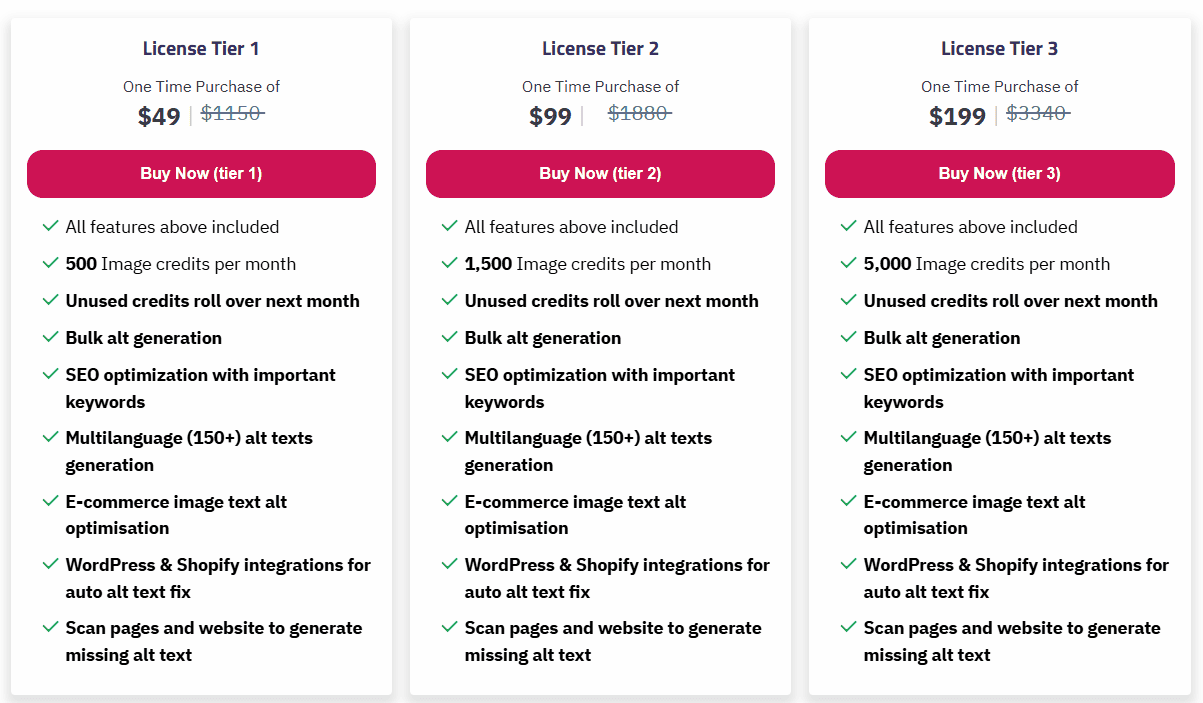The image size is (1203, 703).
Task: Click checkmark beside 5,000 Image credits
Action: coord(848,263)
